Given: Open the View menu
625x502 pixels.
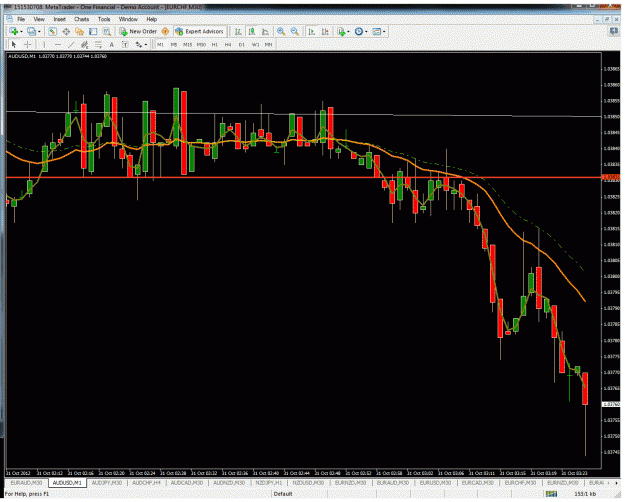Looking at the screenshot, I should click(x=39, y=19).
